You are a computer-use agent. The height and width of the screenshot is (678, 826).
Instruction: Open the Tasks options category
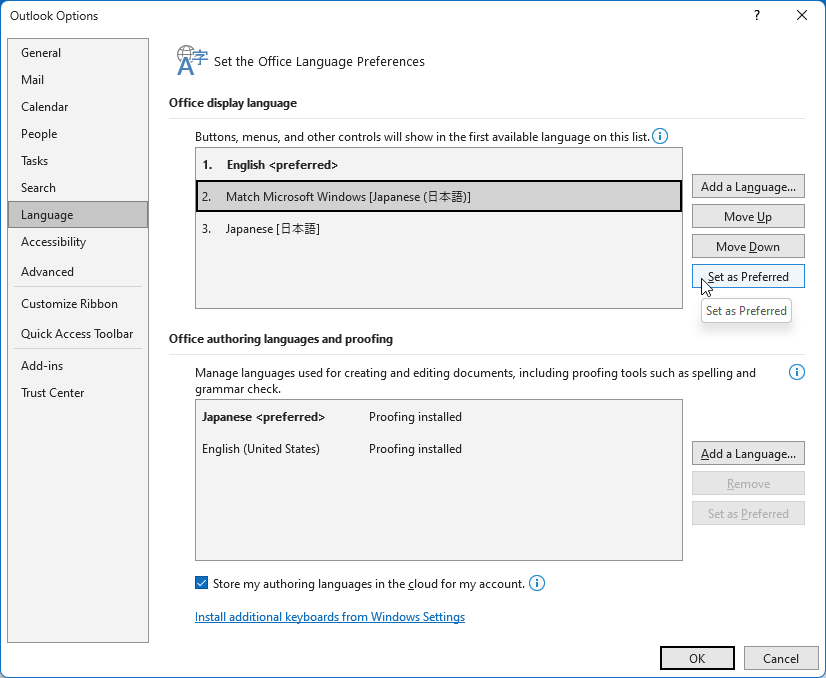(x=78, y=161)
